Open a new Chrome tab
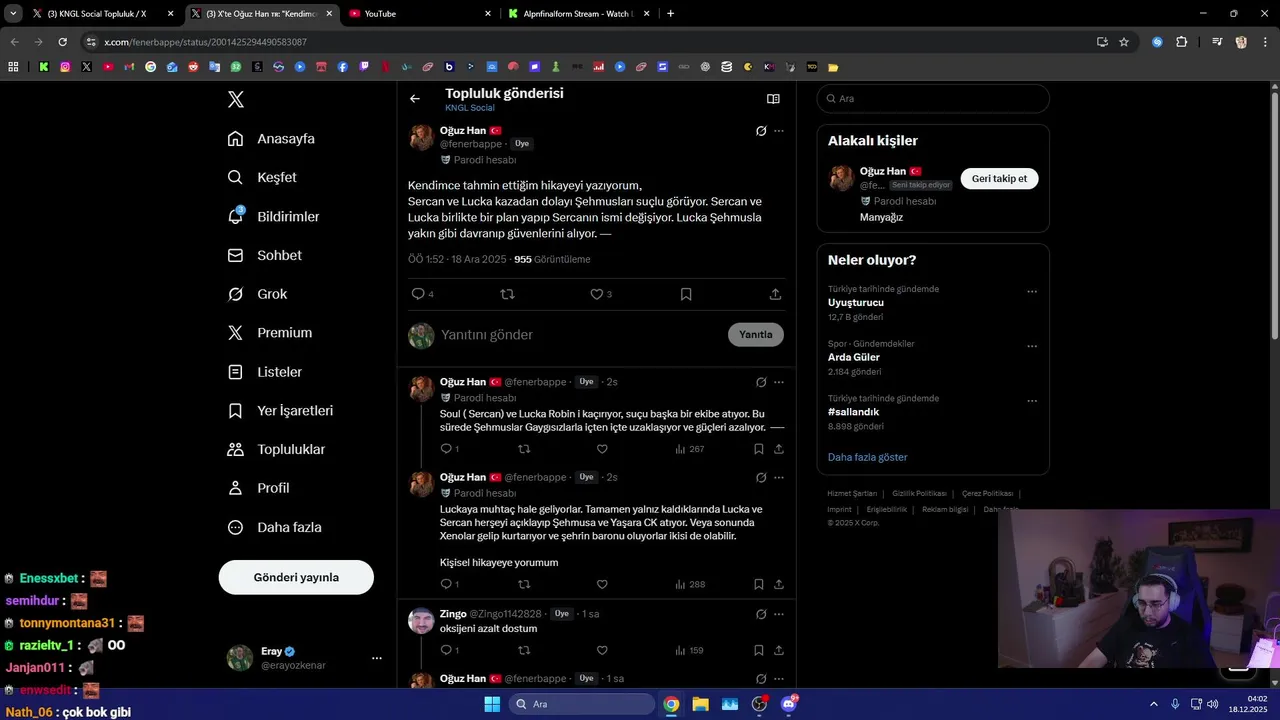This screenshot has width=1280, height=720. [670, 13]
